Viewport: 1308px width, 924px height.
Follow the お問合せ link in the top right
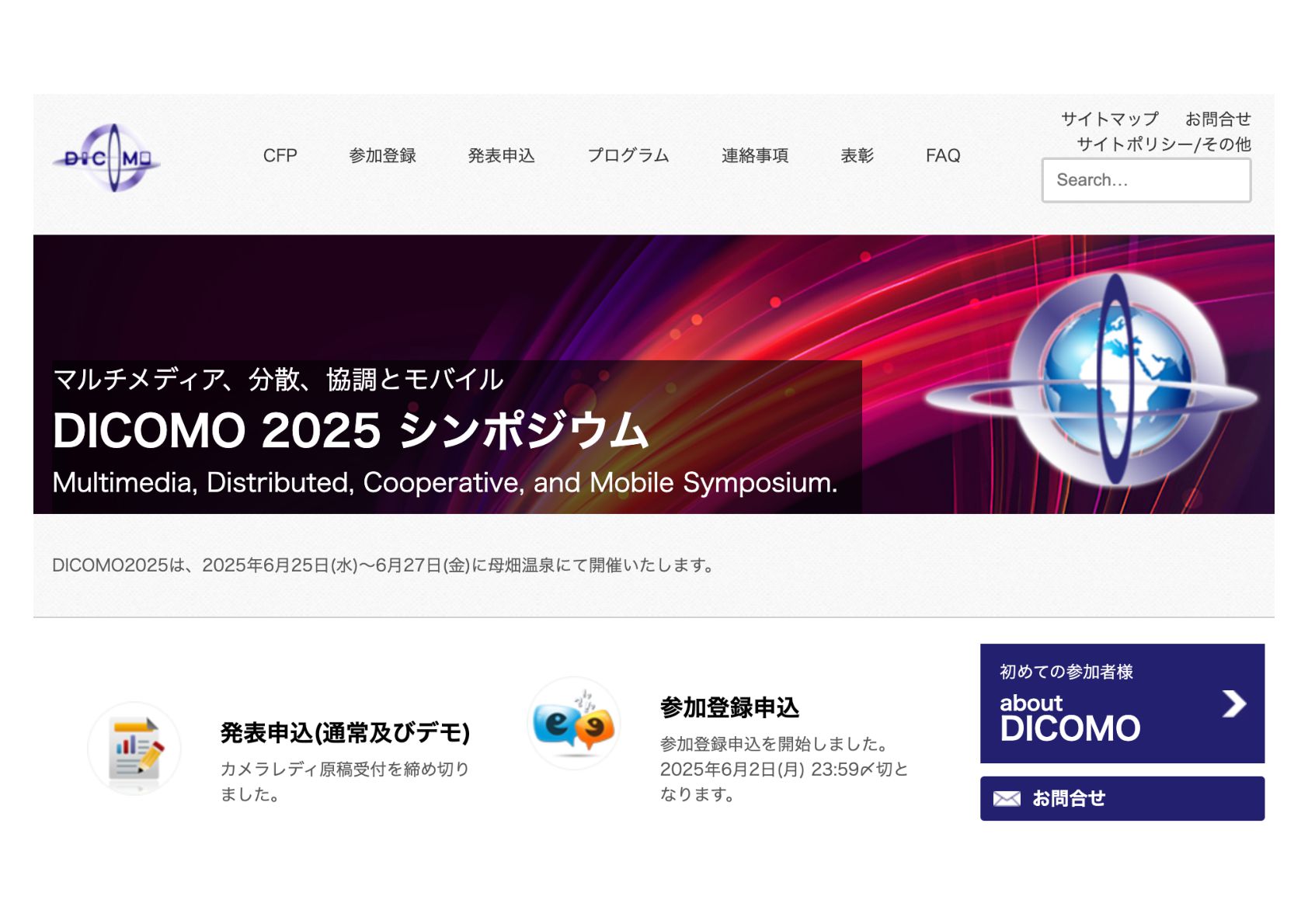(1218, 119)
